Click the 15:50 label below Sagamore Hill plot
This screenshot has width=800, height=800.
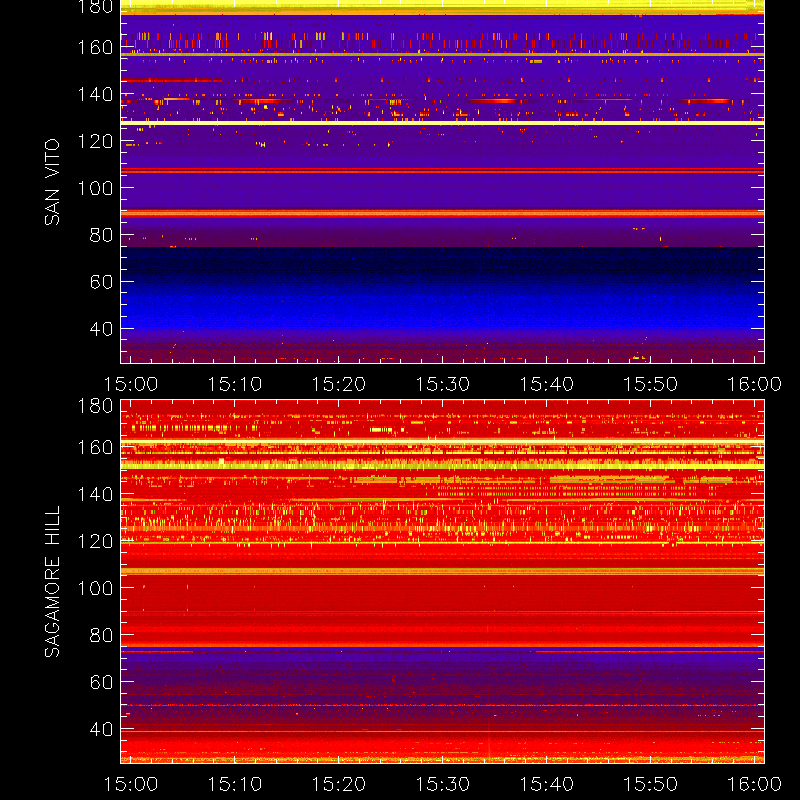[x=651, y=784]
